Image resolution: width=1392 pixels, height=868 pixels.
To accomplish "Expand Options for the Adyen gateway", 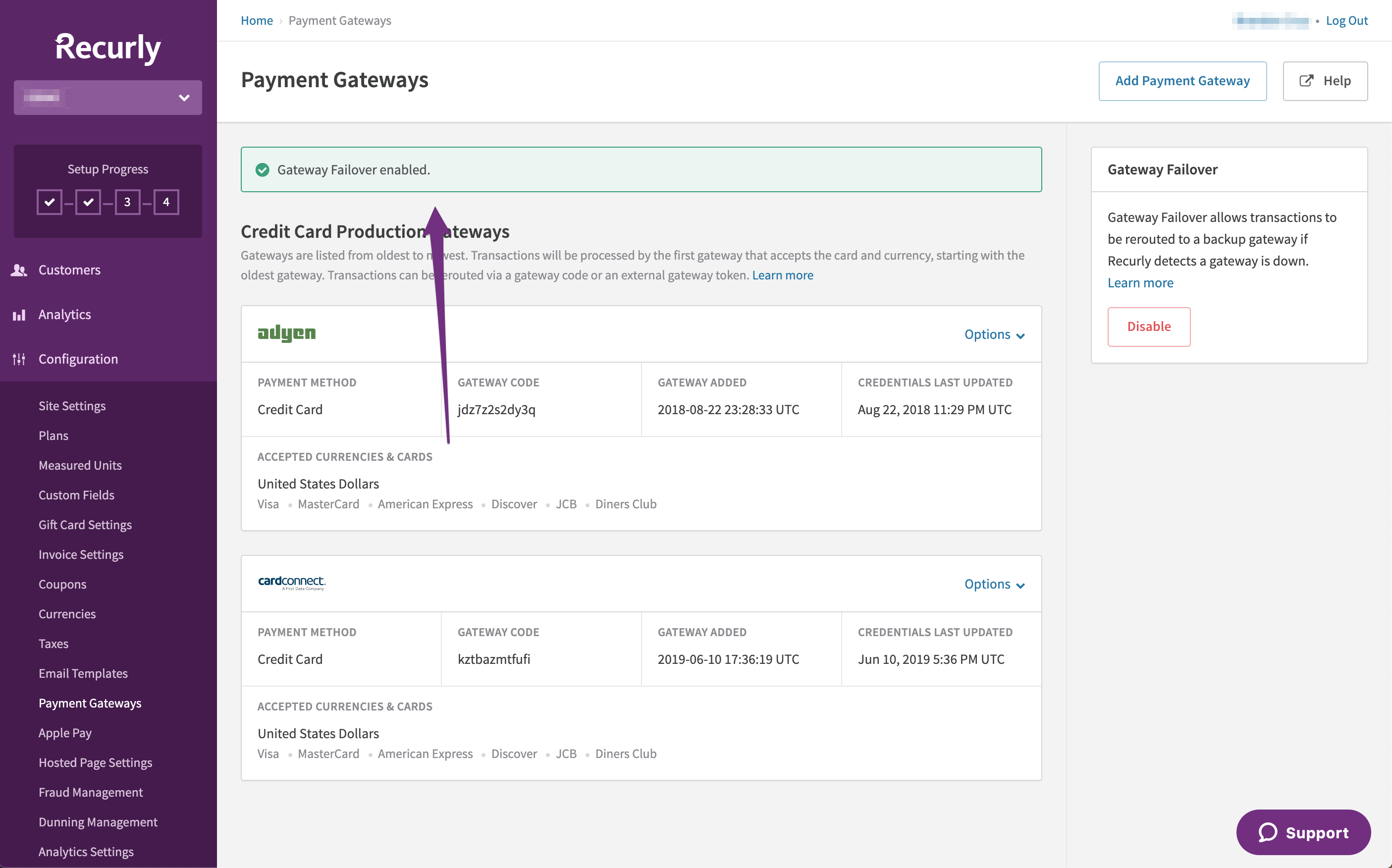I will pyautogui.click(x=994, y=334).
